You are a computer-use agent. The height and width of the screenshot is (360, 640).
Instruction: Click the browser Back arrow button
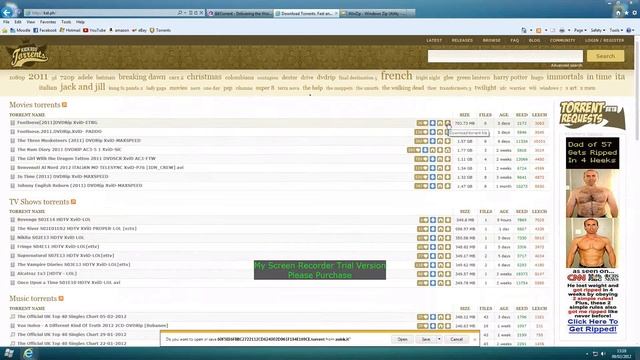(x=7, y=13)
